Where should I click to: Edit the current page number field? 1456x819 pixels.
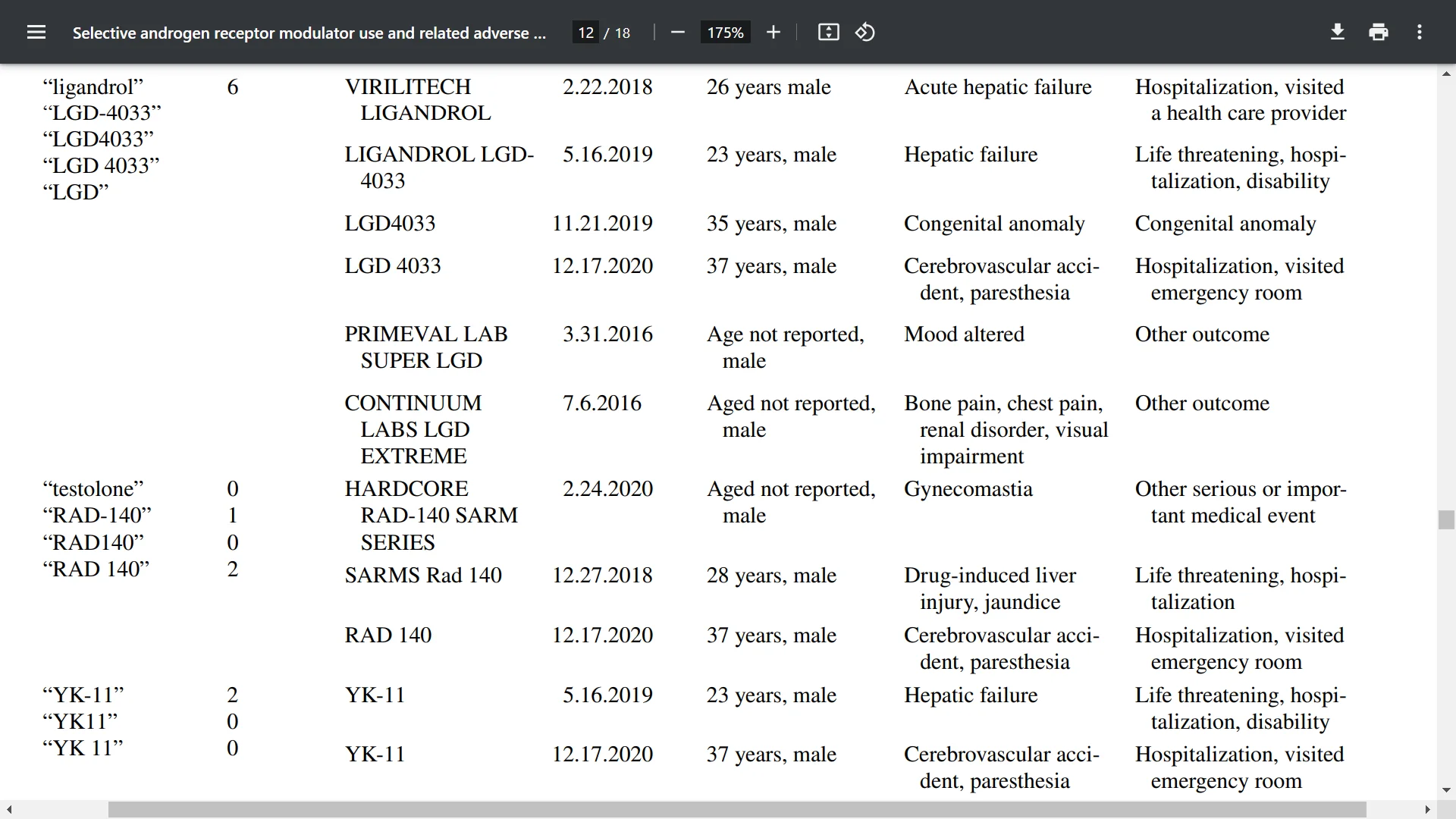(x=585, y=33)
